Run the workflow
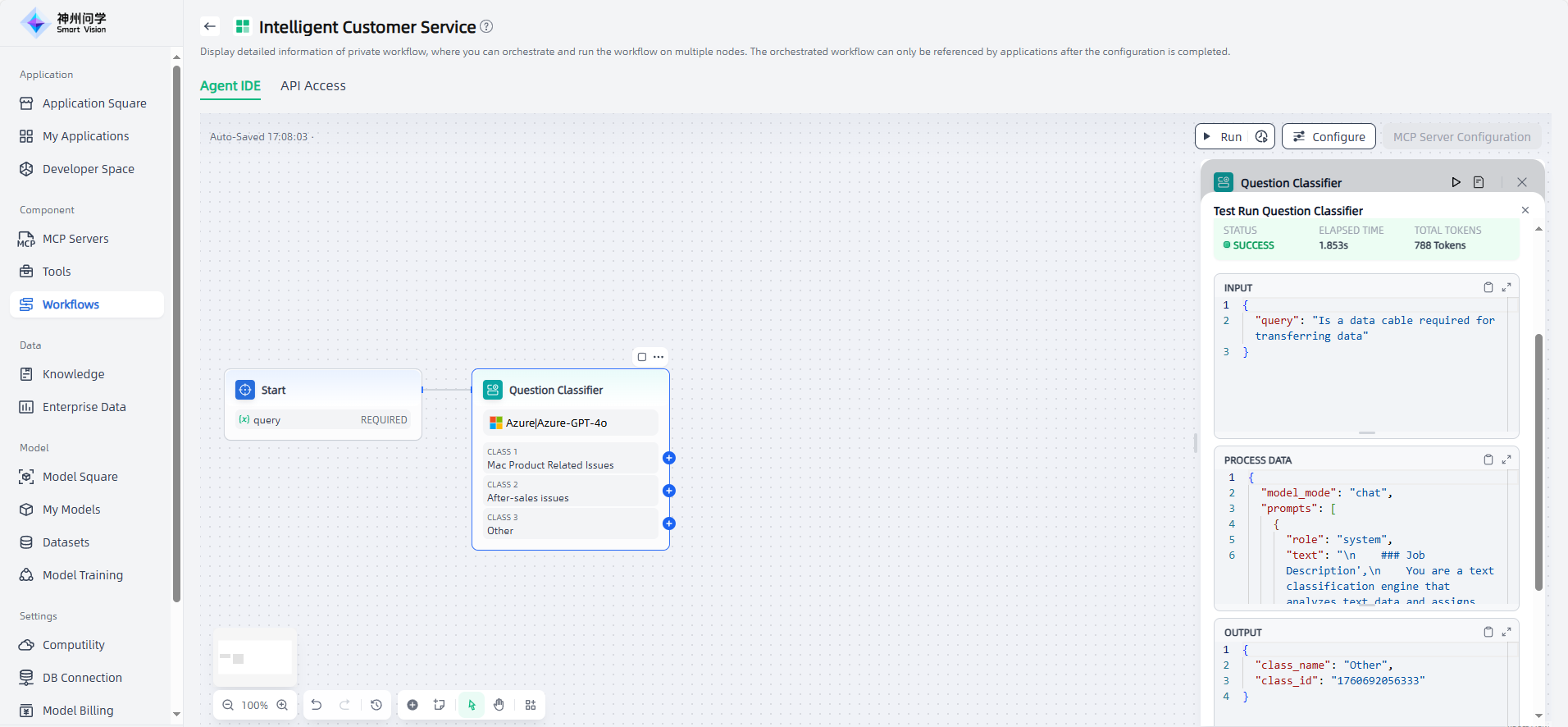Viewport: 1568px width, 727px height. click(1223, 137)
